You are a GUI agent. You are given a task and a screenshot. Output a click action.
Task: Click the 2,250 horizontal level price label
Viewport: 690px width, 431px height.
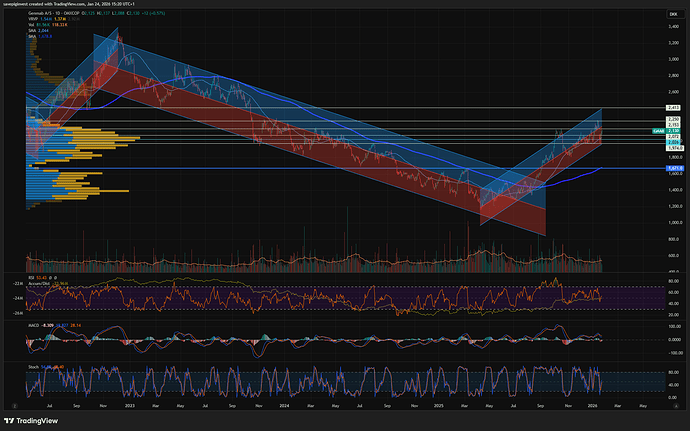point(672,120)
